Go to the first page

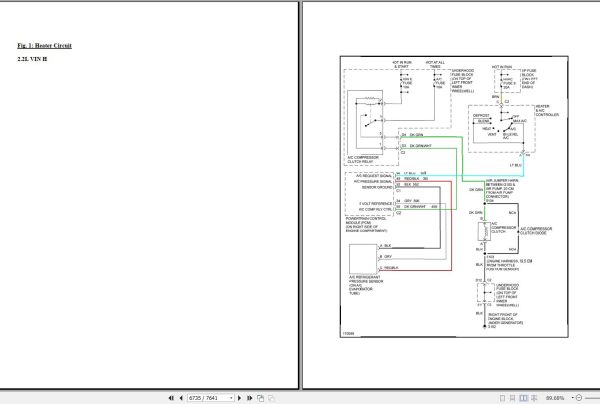(171, 398)
